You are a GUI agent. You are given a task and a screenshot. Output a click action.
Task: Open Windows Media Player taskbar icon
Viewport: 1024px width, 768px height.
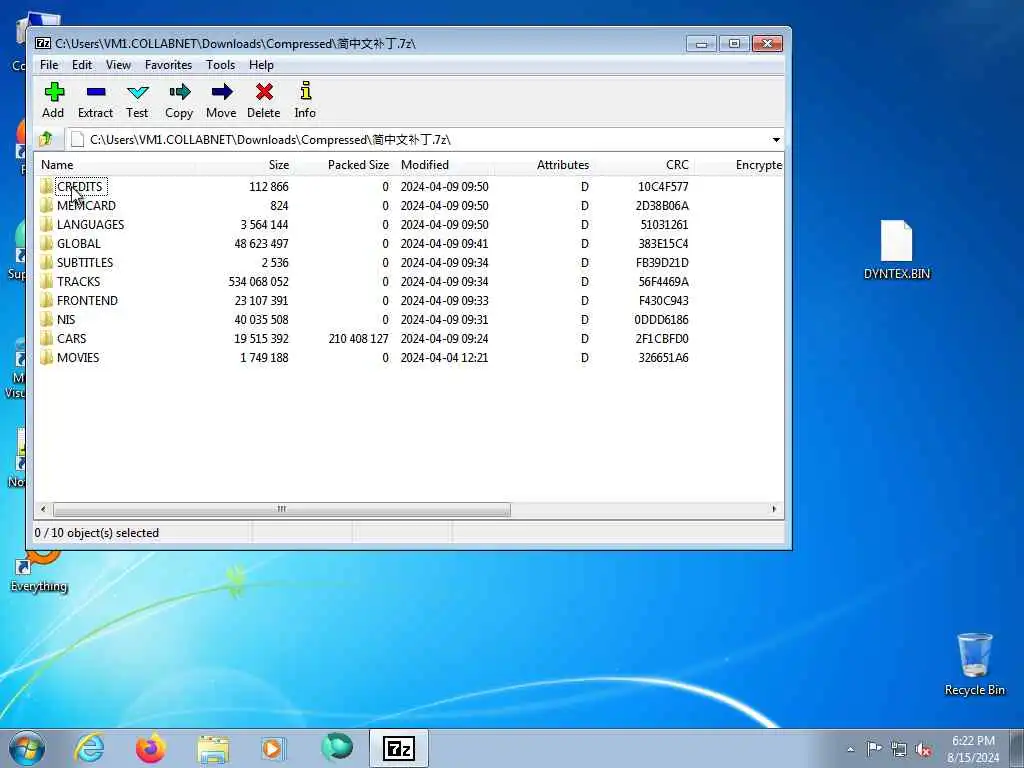coord(274,748)
